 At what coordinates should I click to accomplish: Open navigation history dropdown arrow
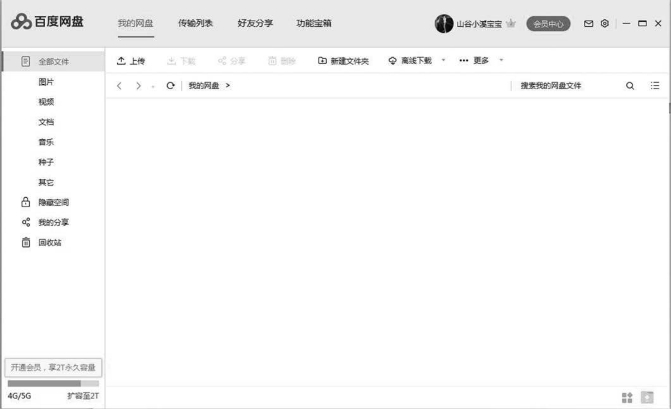pyautogui.click(x=153, y=87)
